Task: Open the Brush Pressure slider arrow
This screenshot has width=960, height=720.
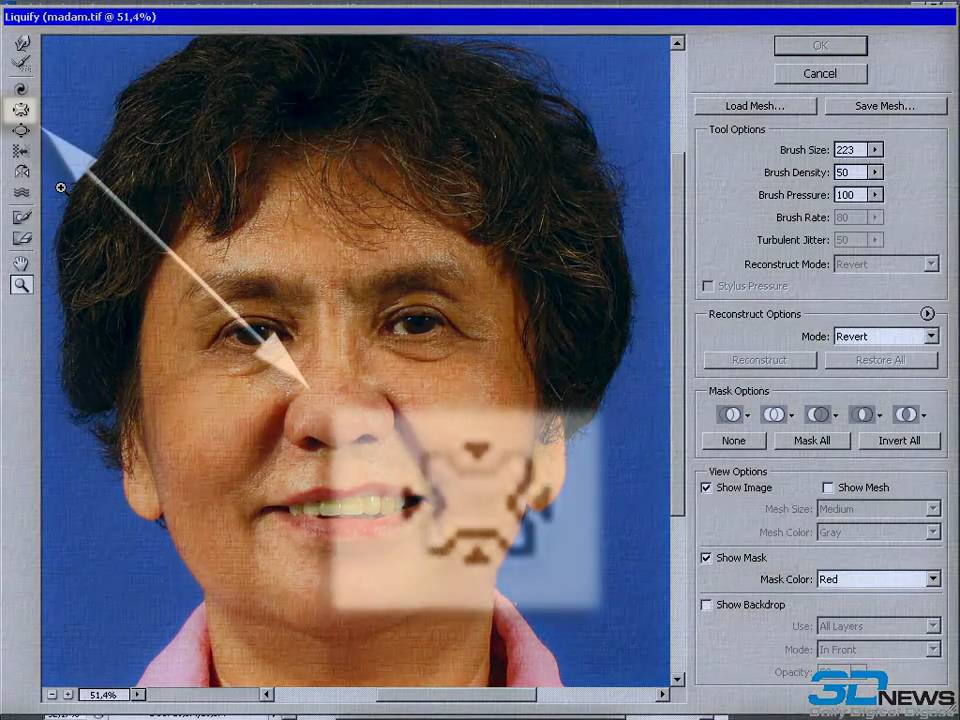Action: tap(876, 195)
